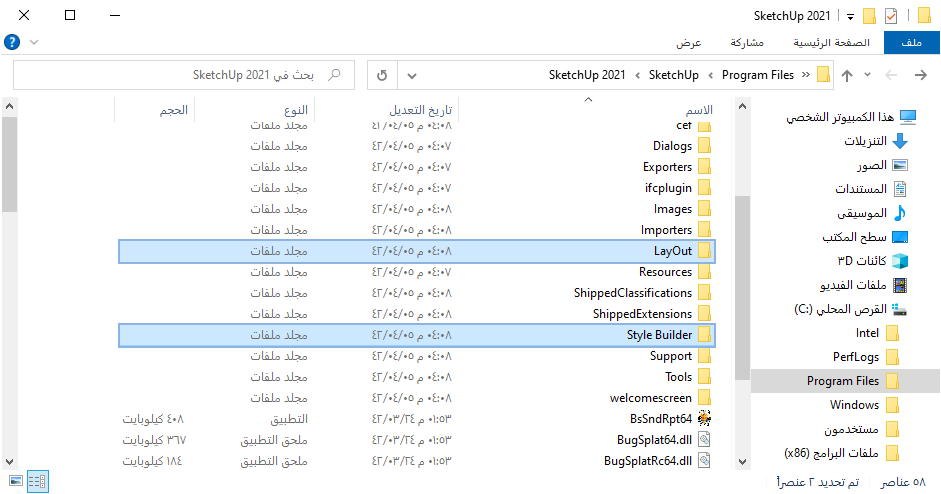Click the welcomescreen folder icon
941x494 pixels.
point(705,398)
